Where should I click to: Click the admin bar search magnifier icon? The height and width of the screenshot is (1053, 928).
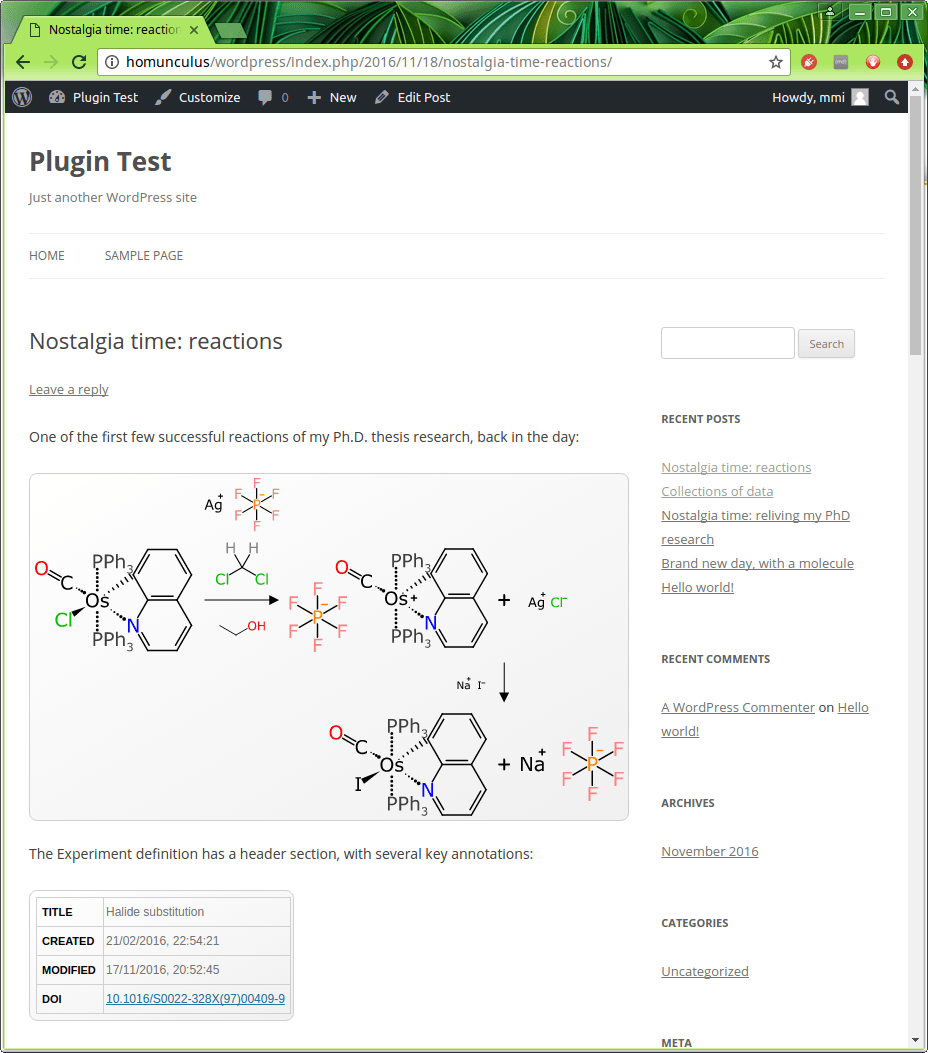892,97
